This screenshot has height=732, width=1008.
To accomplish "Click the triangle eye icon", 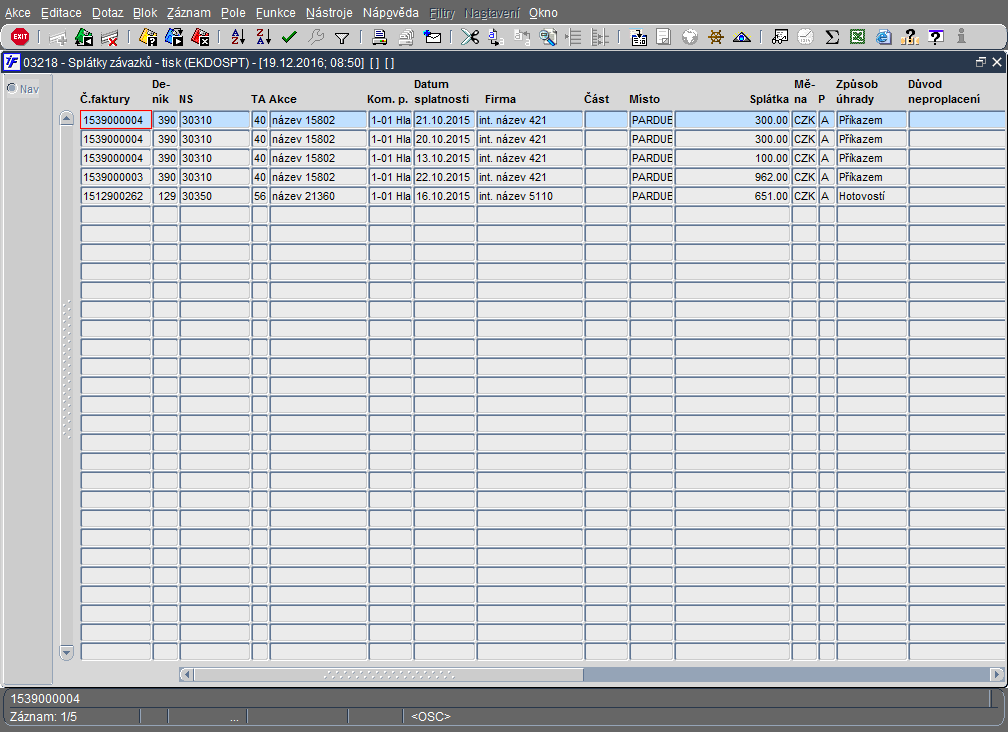I will pyautogui.click(x=742, y=37).
